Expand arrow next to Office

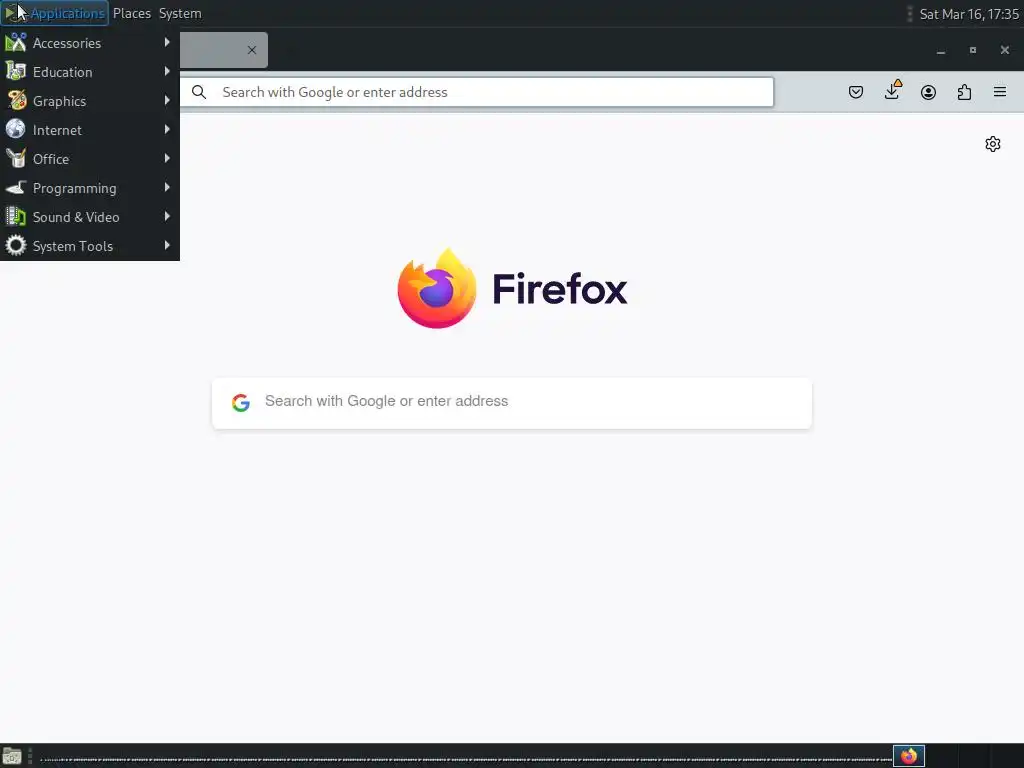(167, 158)
